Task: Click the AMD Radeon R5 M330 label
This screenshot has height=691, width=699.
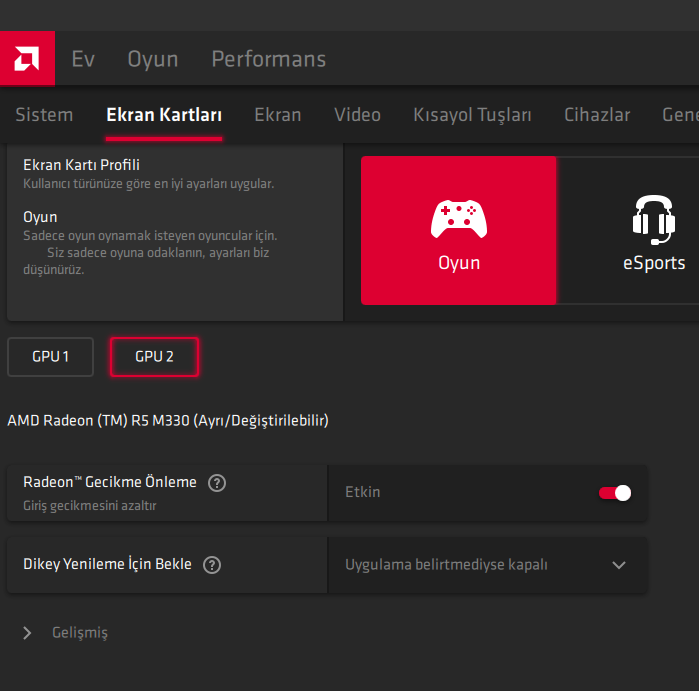Action: [168, 420]
